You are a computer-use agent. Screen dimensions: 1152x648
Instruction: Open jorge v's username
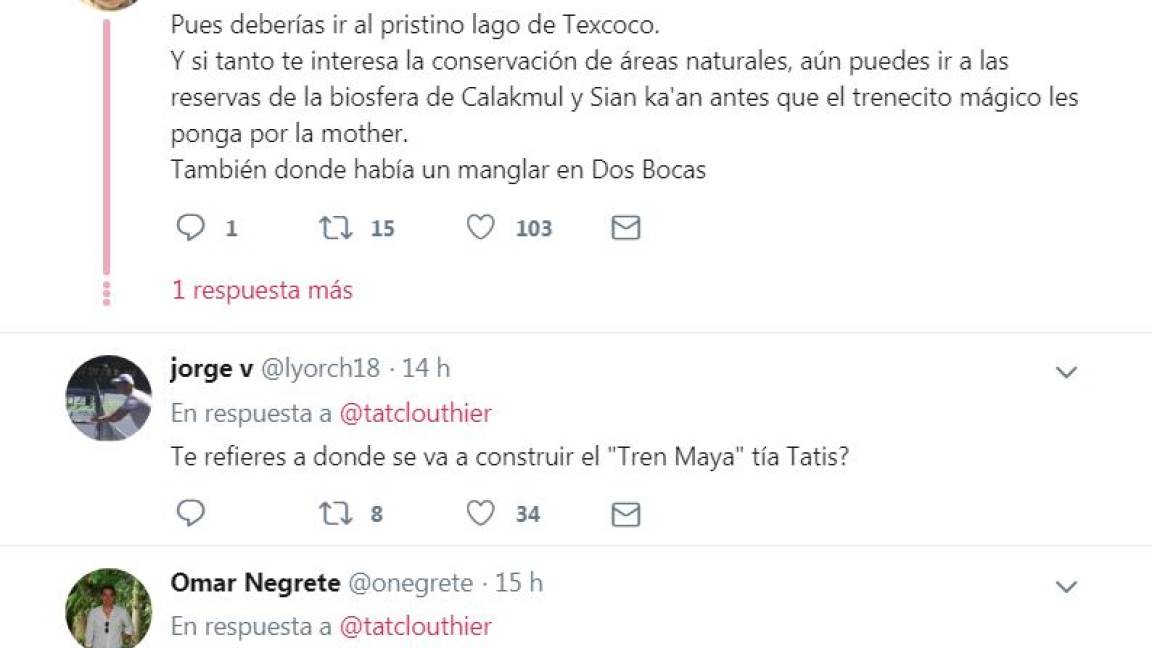click(x=209, y=368)
